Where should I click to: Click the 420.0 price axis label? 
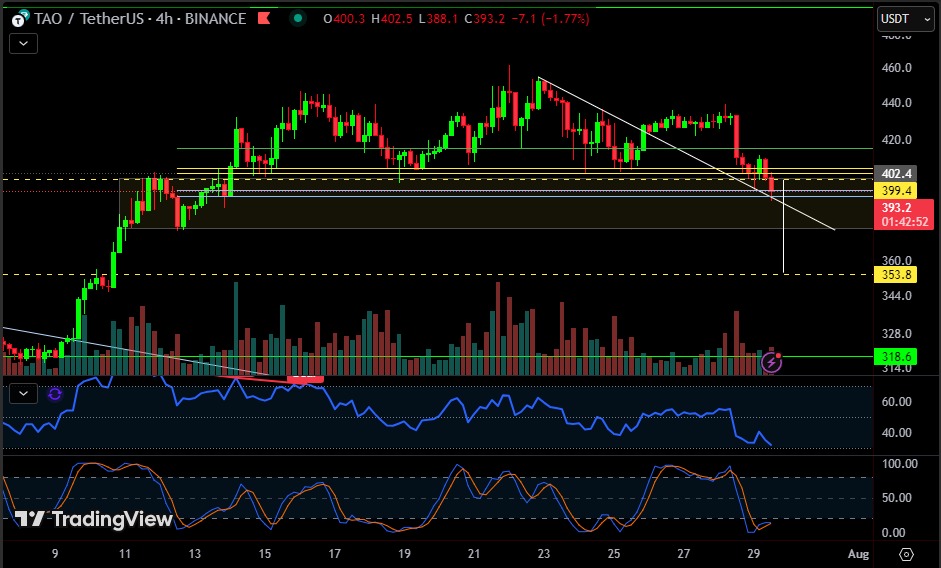coord(897,140)
